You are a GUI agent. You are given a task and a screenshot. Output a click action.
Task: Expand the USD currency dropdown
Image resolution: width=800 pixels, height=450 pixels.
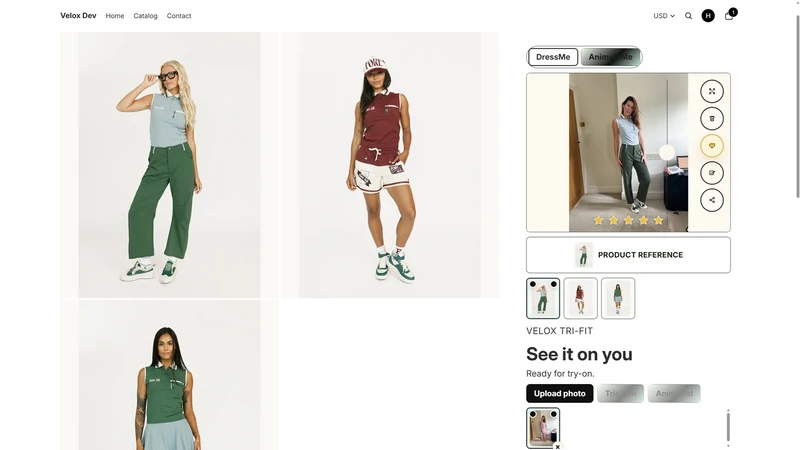point(664,16)
